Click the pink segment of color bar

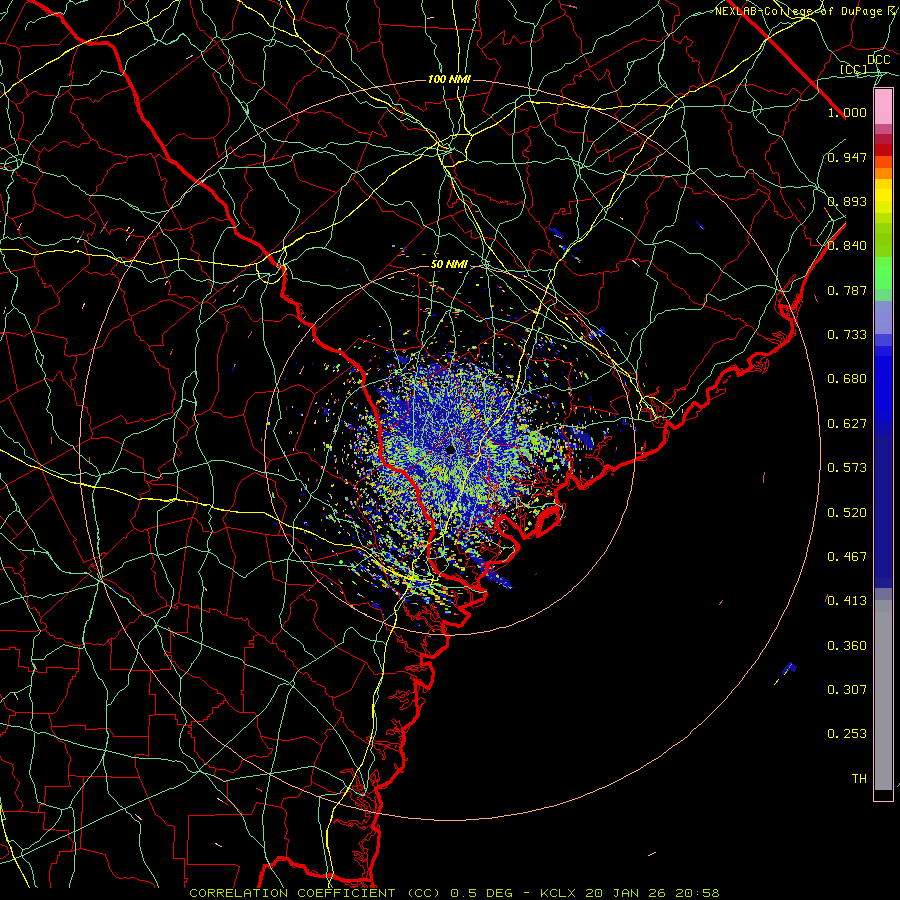pyautogui.click(x=883, y=107)
